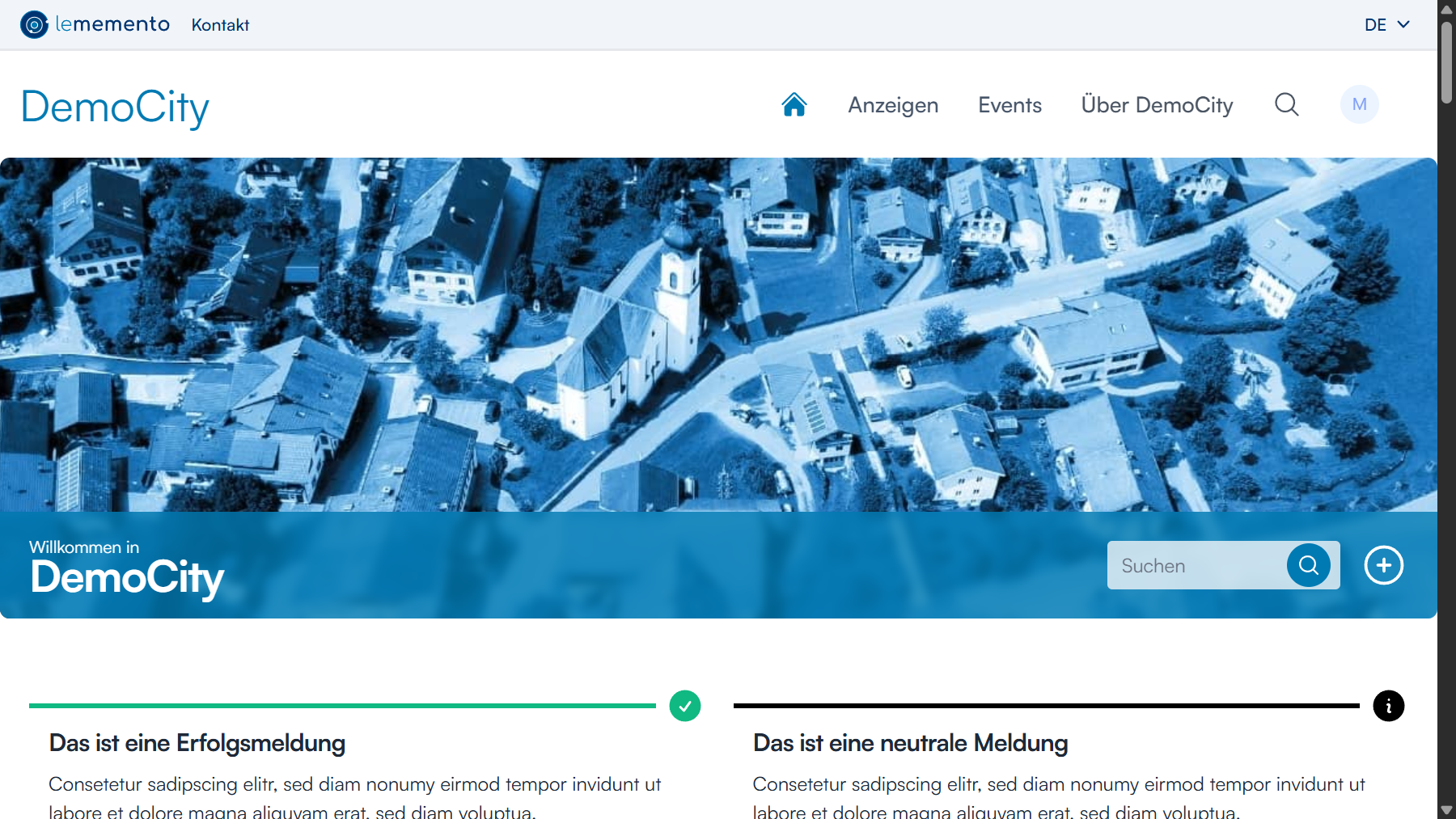This screenshot has height=819, width=1456.
Task: Click the lememento logo icon
Action: click(x=33, y=24)
